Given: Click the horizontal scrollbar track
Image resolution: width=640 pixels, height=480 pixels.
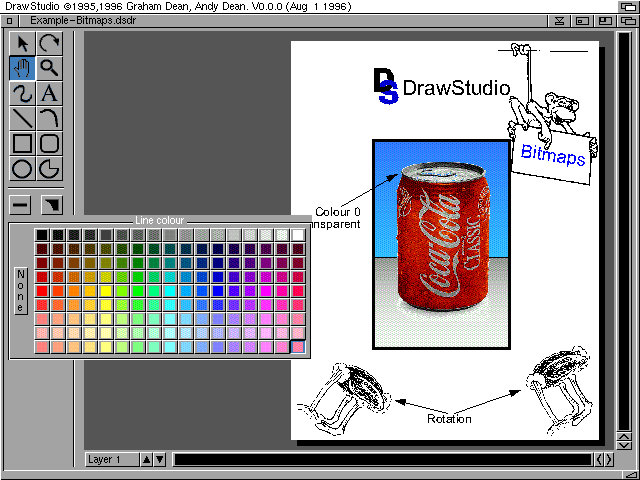Looking at the screenshot, I should 383,460.
